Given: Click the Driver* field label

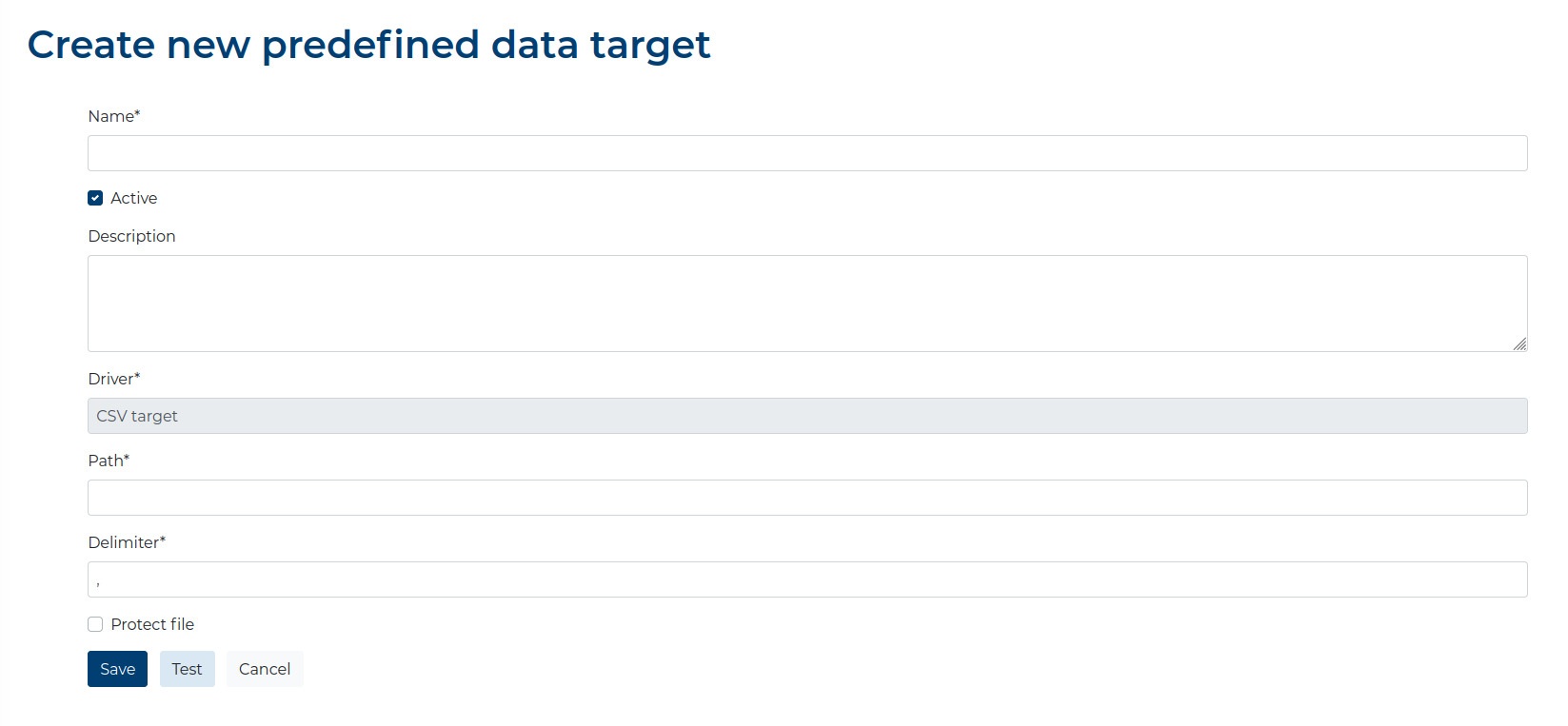Looking at the screenshot, I should click(x=114, y=379).
